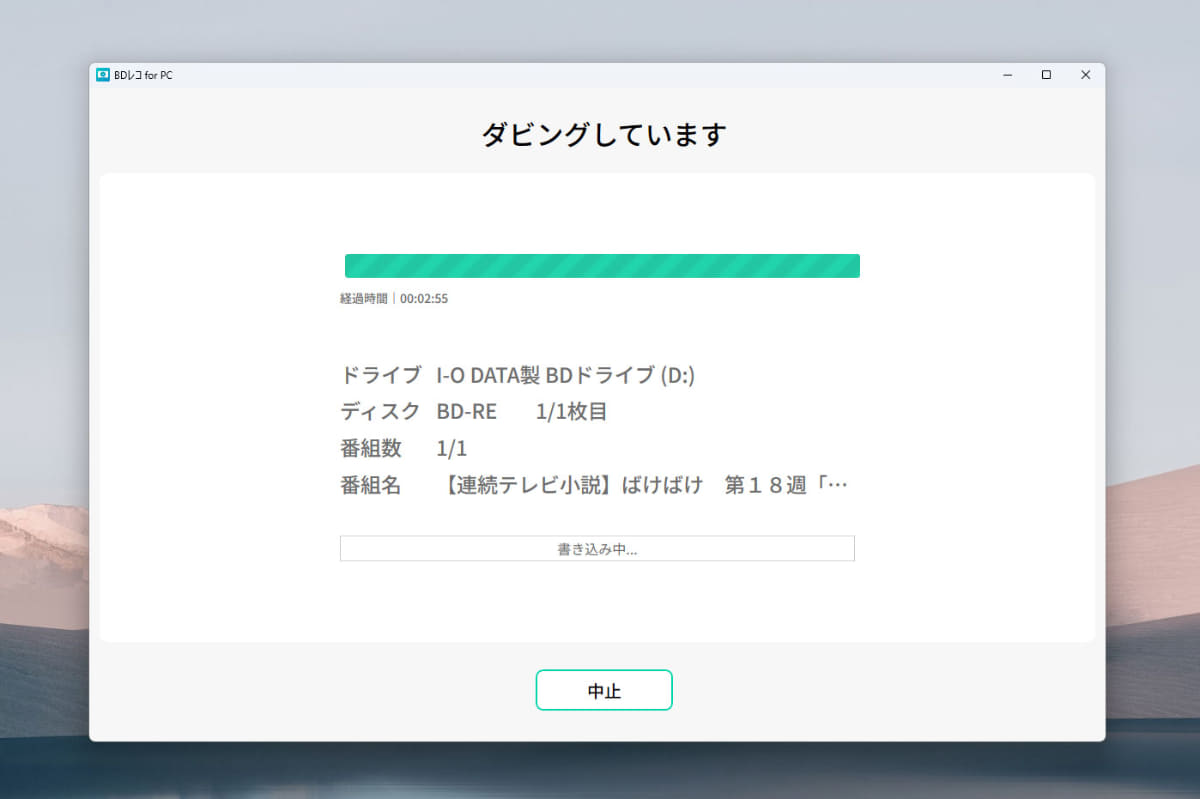Click the 書き込み中 status box

[x=597, y=548]
